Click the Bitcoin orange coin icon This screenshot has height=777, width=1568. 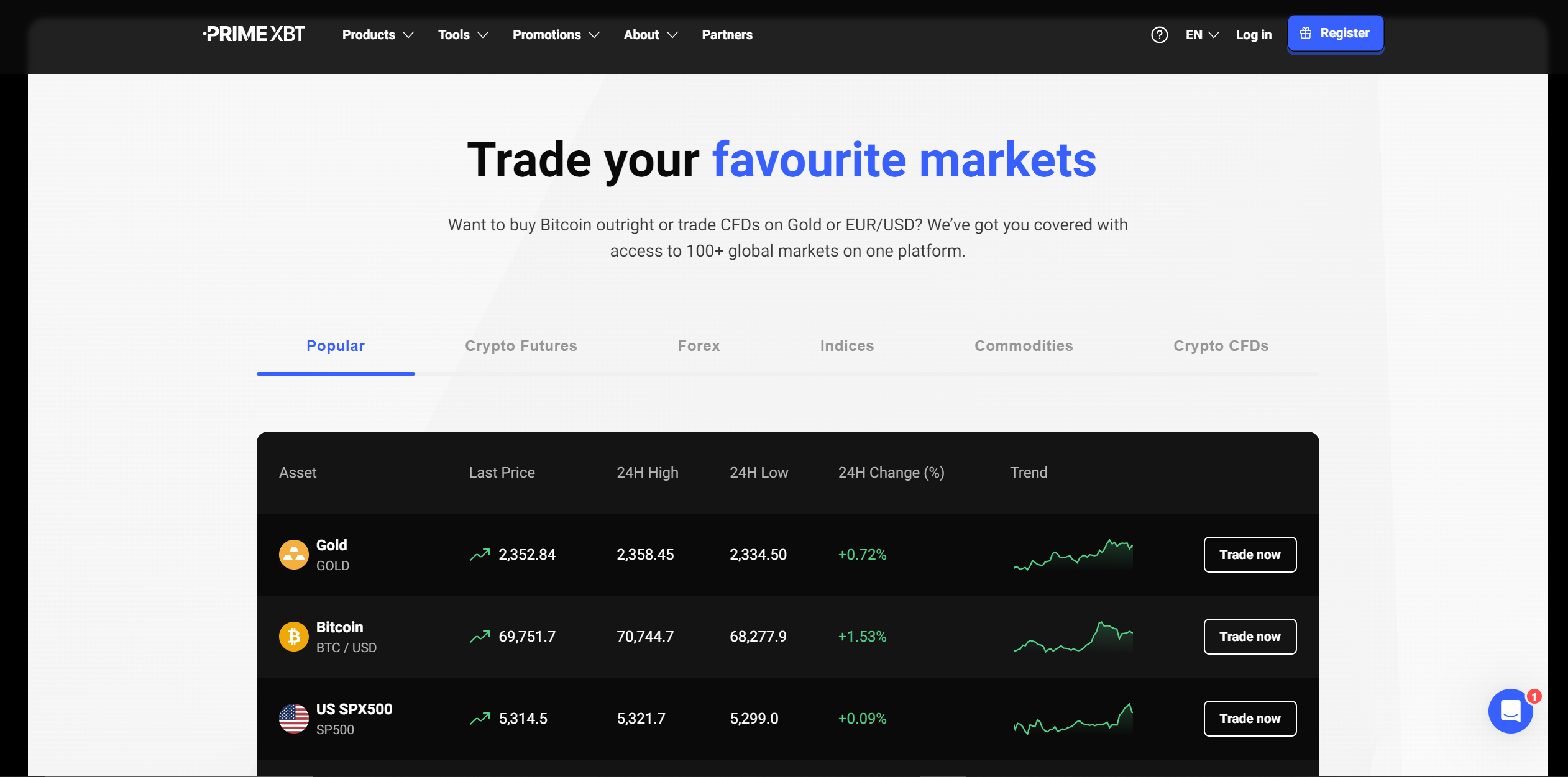pyautogui.click(x=293, y=637)
